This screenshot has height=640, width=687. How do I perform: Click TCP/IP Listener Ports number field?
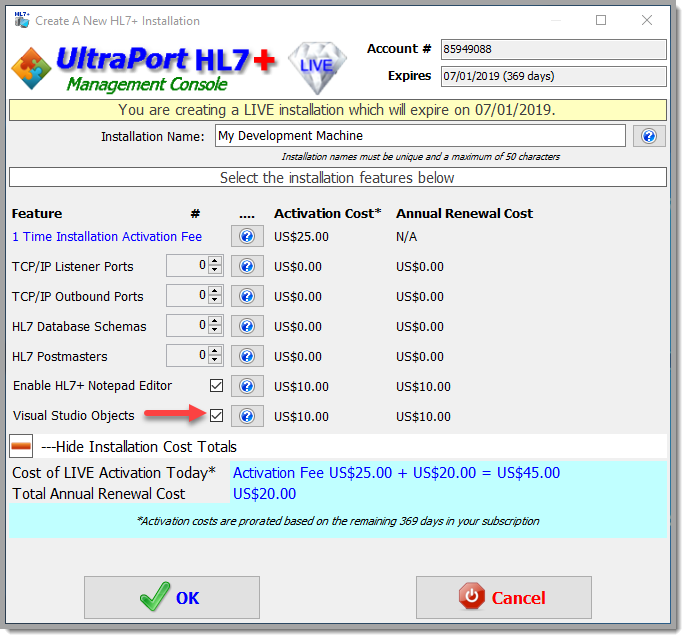pos(188,266)
